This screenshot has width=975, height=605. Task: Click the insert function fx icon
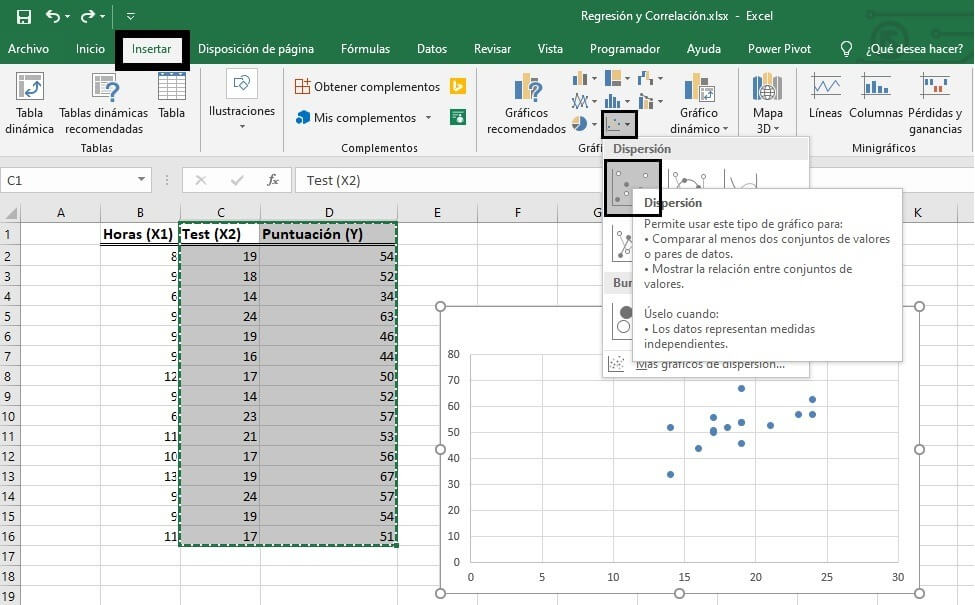coord(272,180)
